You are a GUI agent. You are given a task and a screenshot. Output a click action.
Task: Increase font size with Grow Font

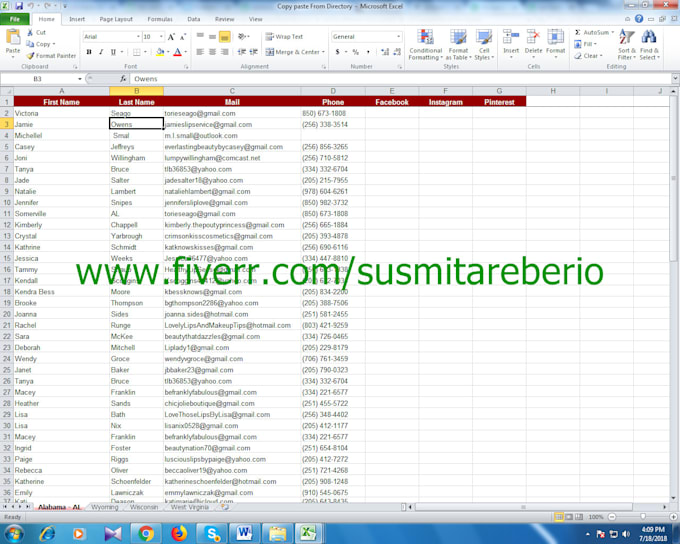pyautogui.click(x=171, y=37)
